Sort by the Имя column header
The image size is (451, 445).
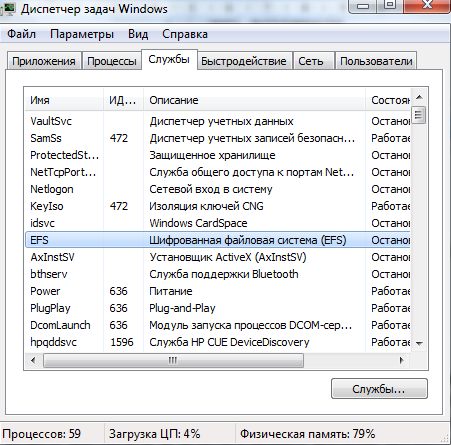64,100
